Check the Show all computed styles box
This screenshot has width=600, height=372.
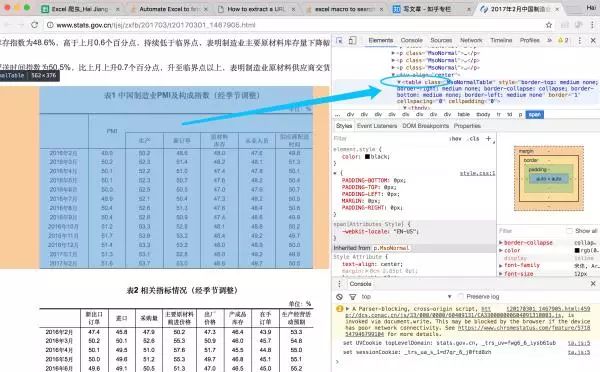pos(570,231)
